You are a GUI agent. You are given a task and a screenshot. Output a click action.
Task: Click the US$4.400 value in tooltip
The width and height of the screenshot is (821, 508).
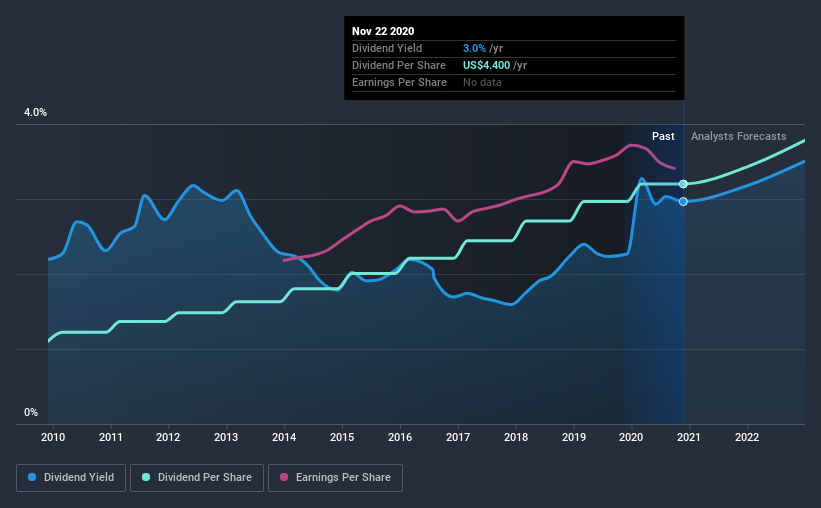(x=486, y=65)
